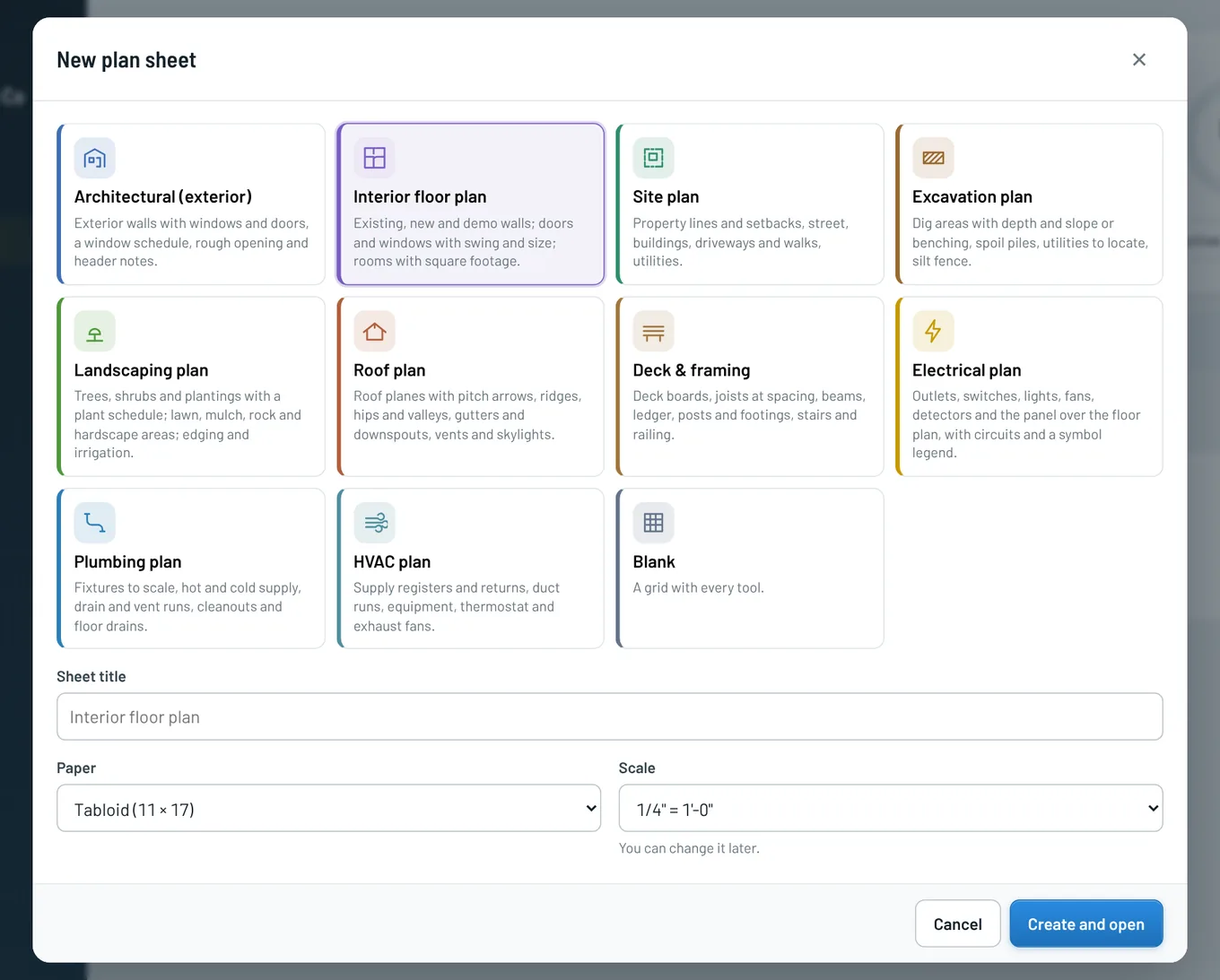Open the Paper size dropdown
Screen dimensions: 1220x980
(x=328, y=808)
